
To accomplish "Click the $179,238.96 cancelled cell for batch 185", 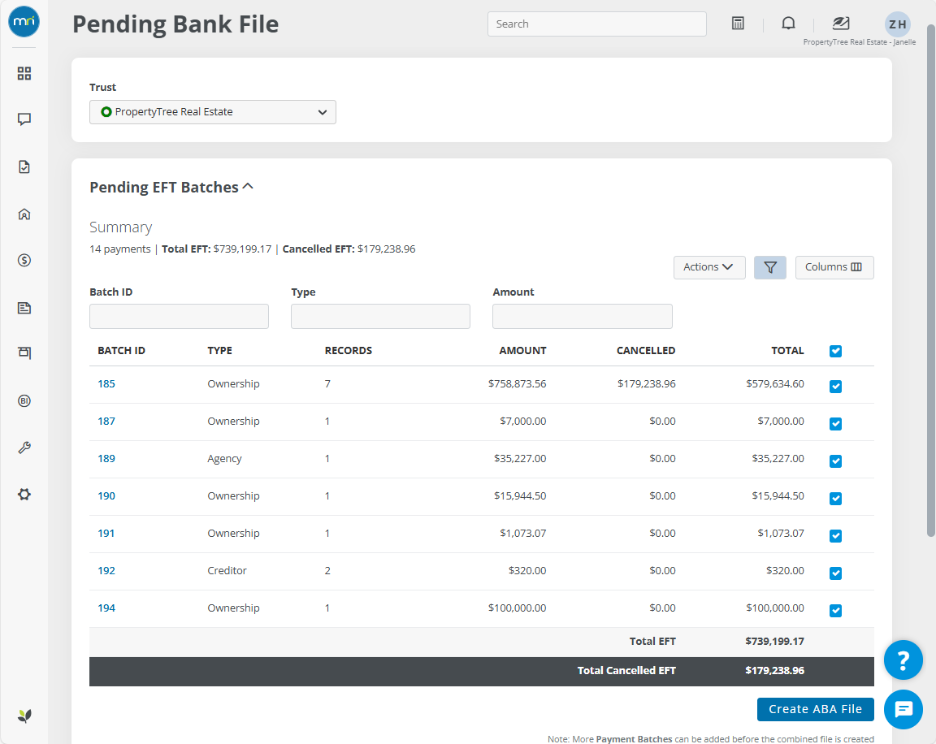I will coord(646,384).
